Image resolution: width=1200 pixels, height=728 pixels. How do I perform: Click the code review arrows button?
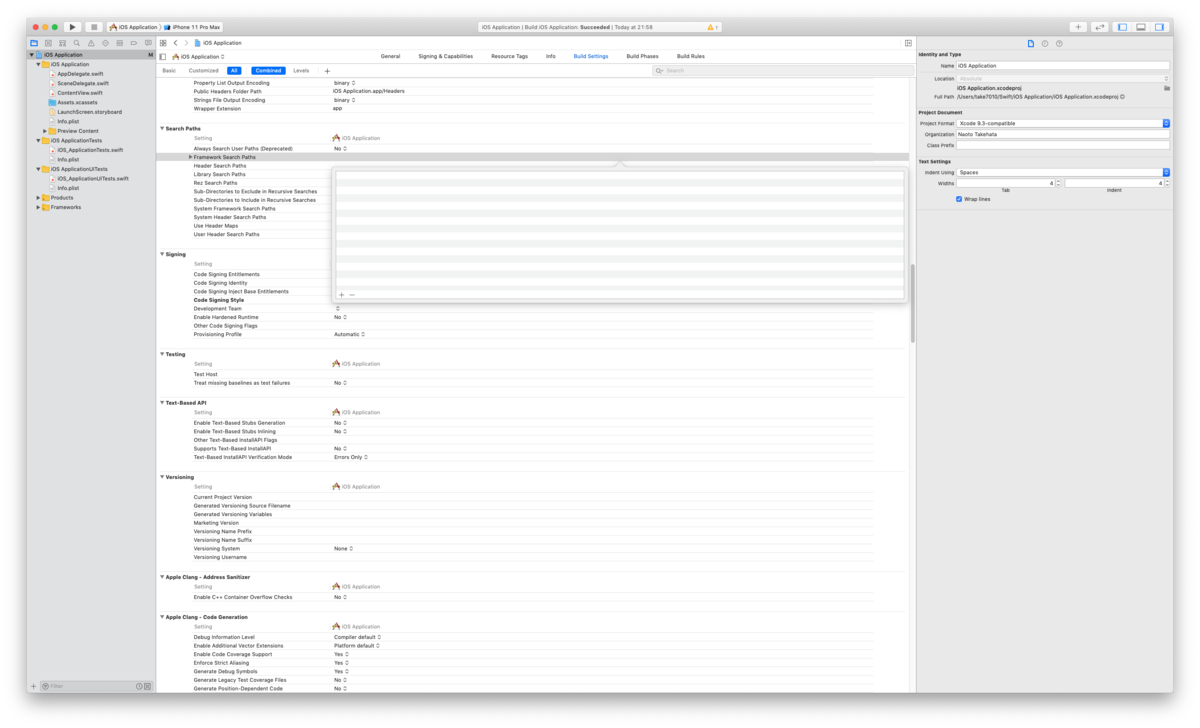[x=1100, y=27]
